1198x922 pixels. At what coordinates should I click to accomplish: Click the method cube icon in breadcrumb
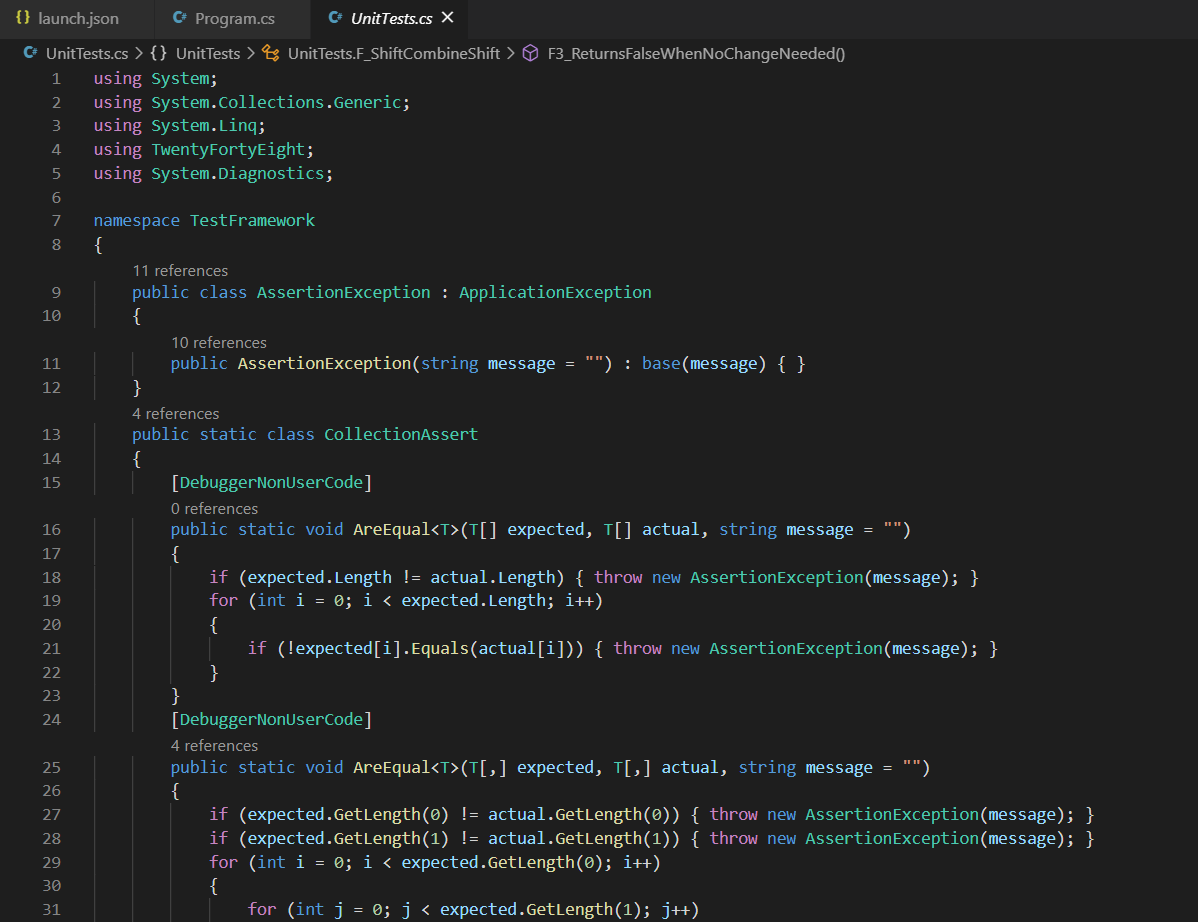coord(530,53)
